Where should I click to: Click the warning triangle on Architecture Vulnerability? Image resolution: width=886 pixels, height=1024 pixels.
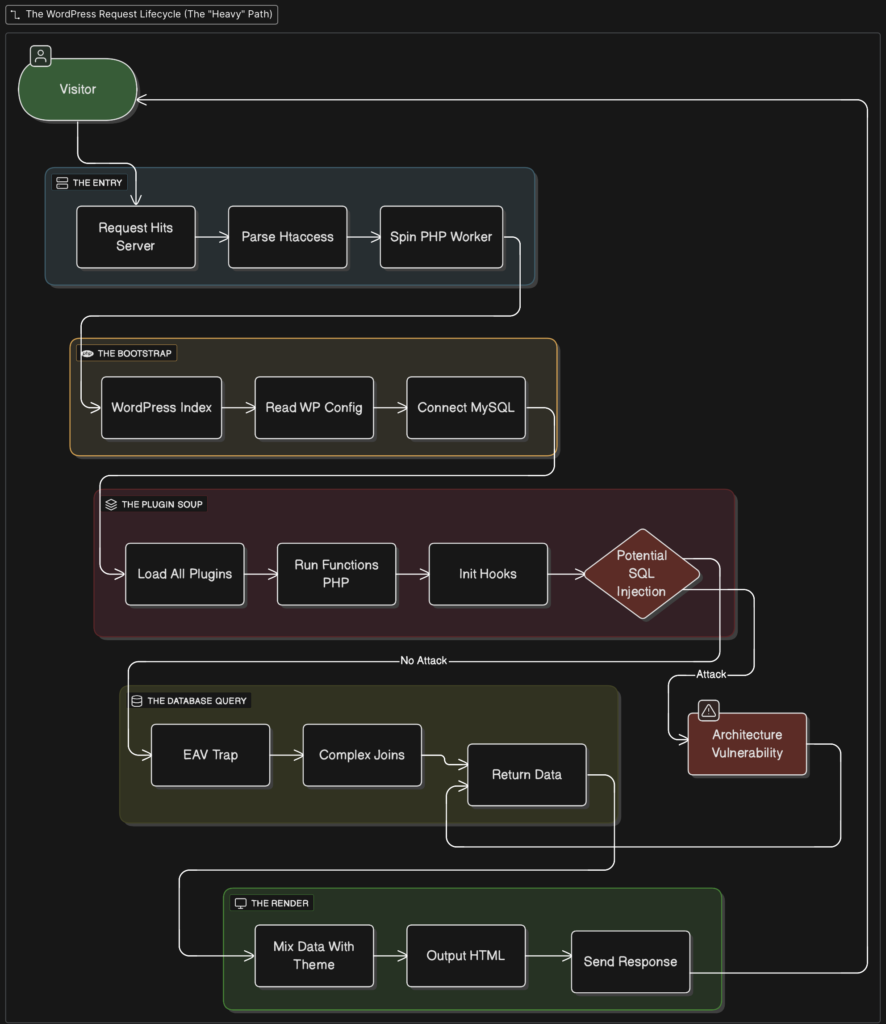click(708, 710)
